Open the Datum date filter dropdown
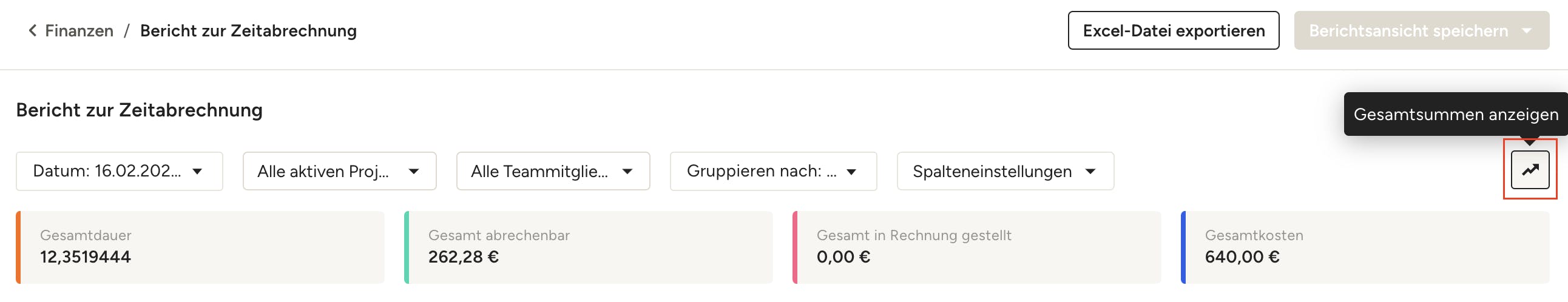This screenshot has width=1568, height=302. pos(107,171)
